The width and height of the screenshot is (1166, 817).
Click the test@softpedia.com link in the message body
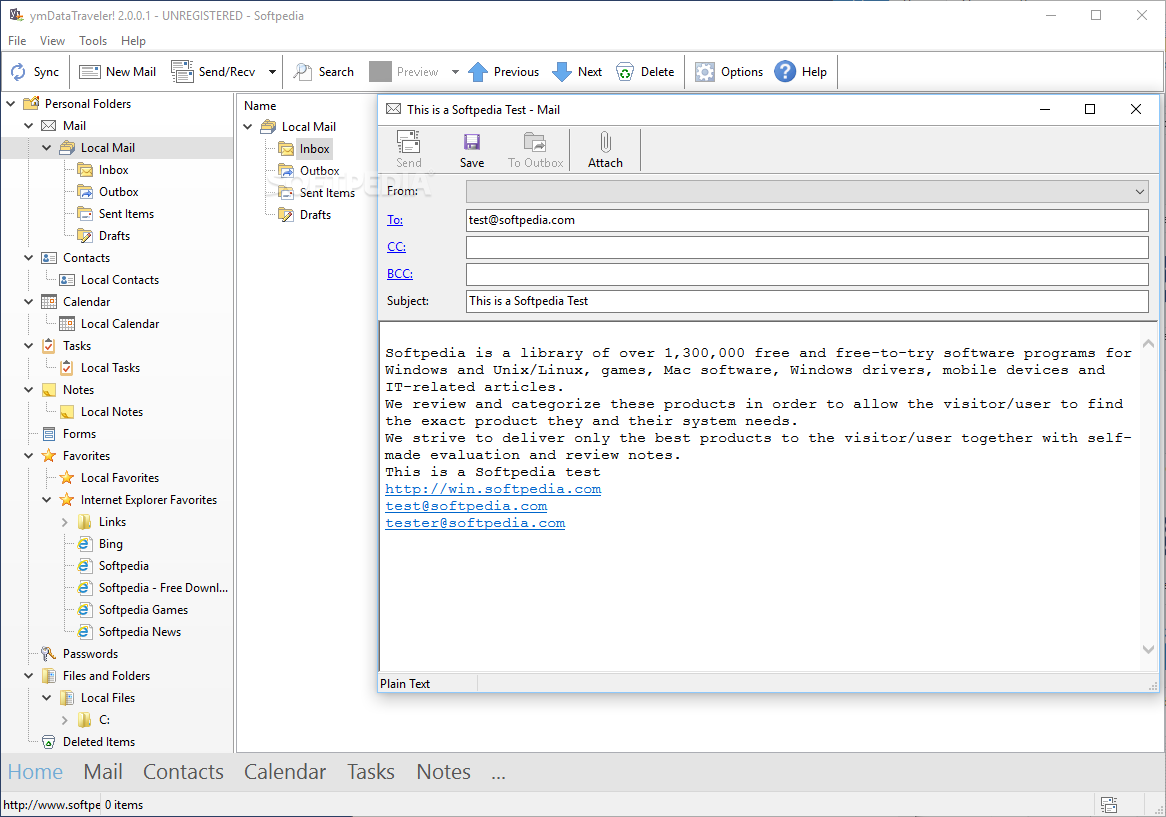(x=466, y=506)
